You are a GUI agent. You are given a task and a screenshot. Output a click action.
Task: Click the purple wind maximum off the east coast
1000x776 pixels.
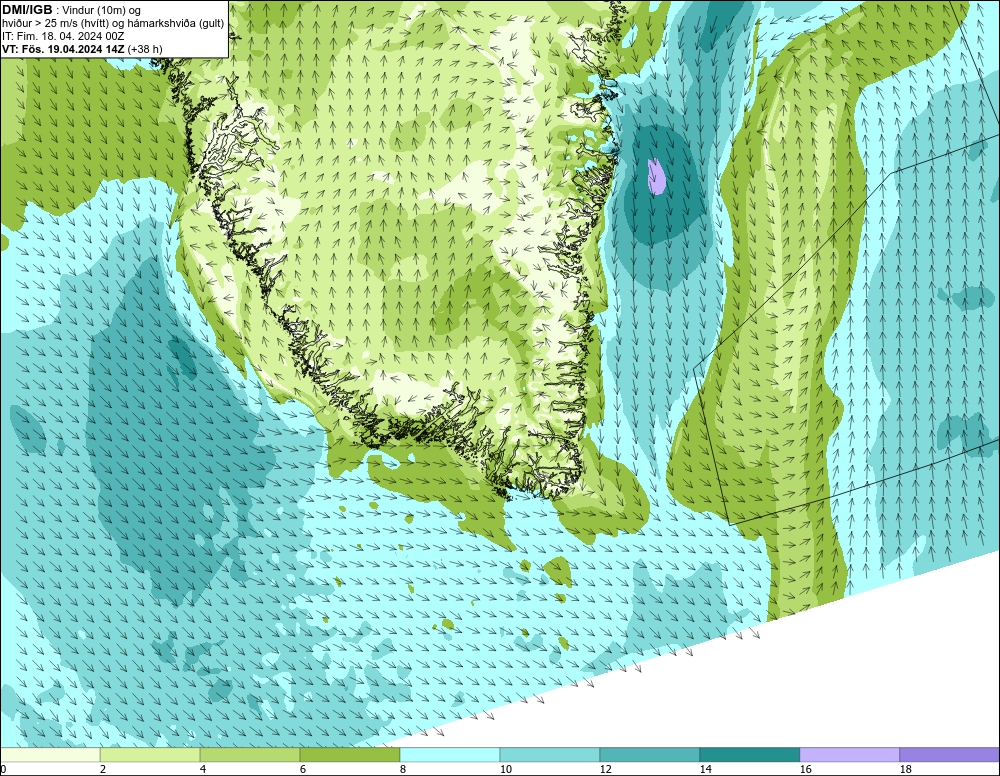pos(656,176)
